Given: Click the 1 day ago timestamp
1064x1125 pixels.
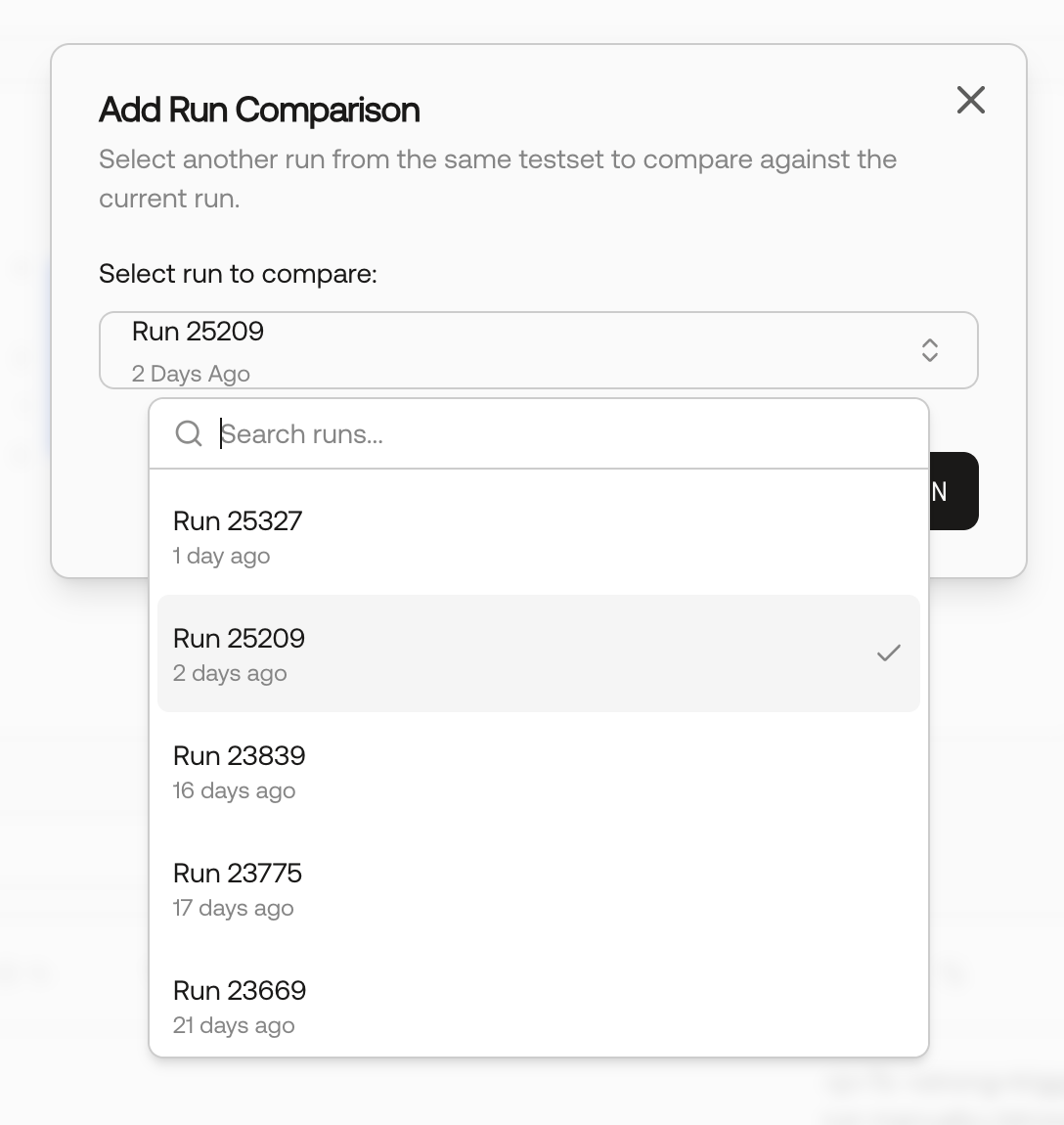Looking at the screenshot, I should [221, 556].
